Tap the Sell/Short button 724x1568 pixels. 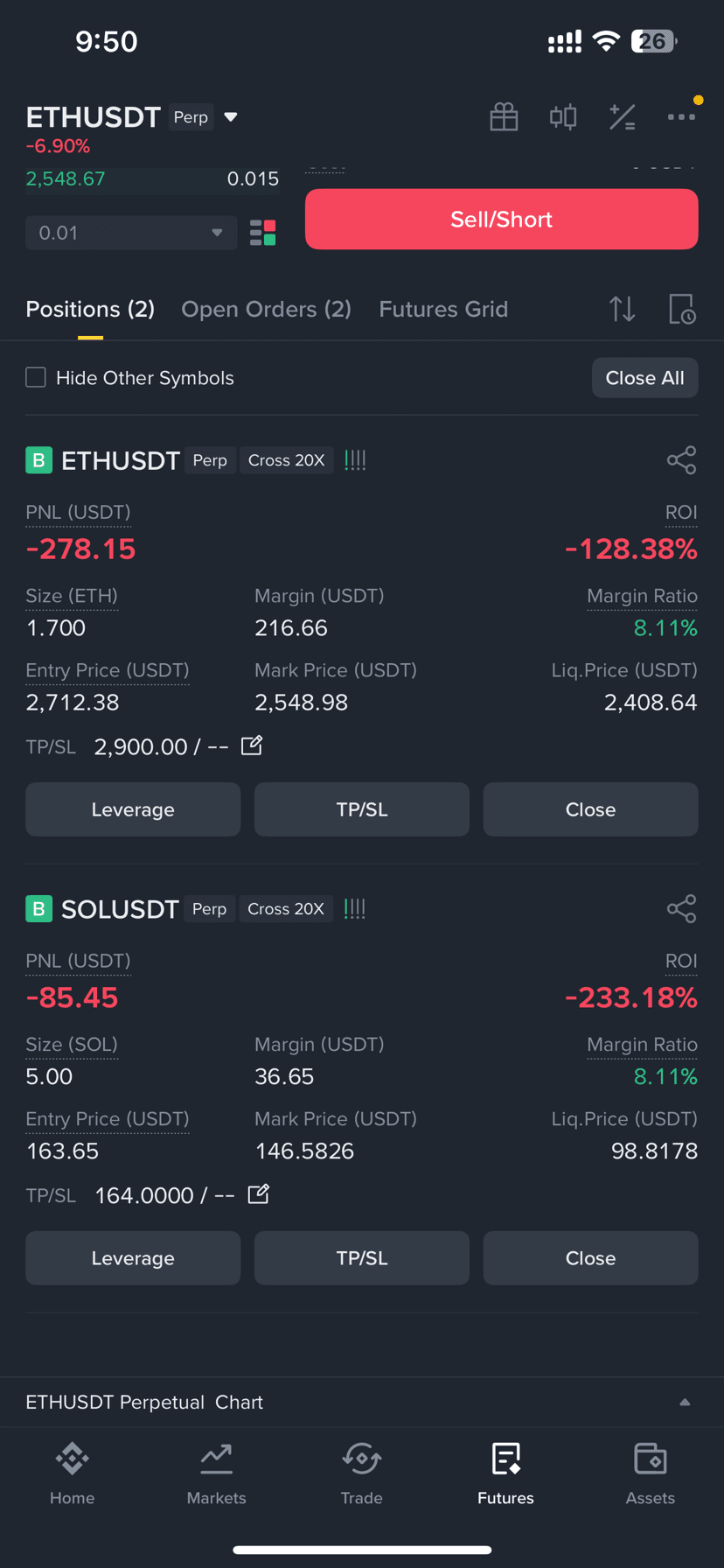[501, 219]
